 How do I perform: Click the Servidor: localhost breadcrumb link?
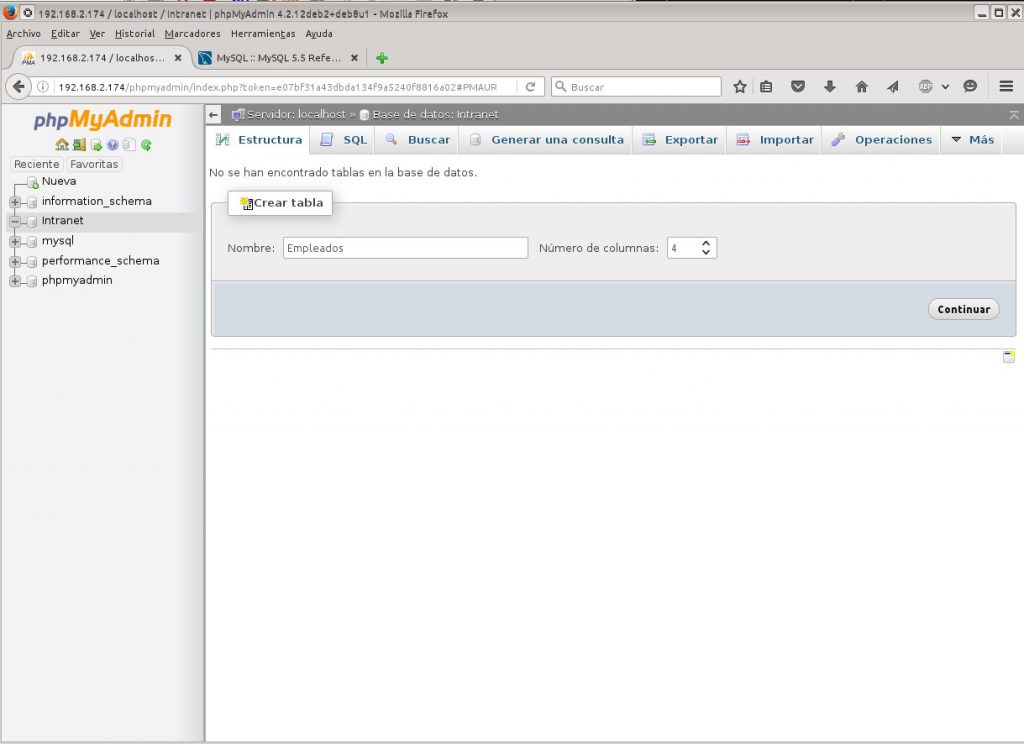pyautogui.click(x=296, y=114)
